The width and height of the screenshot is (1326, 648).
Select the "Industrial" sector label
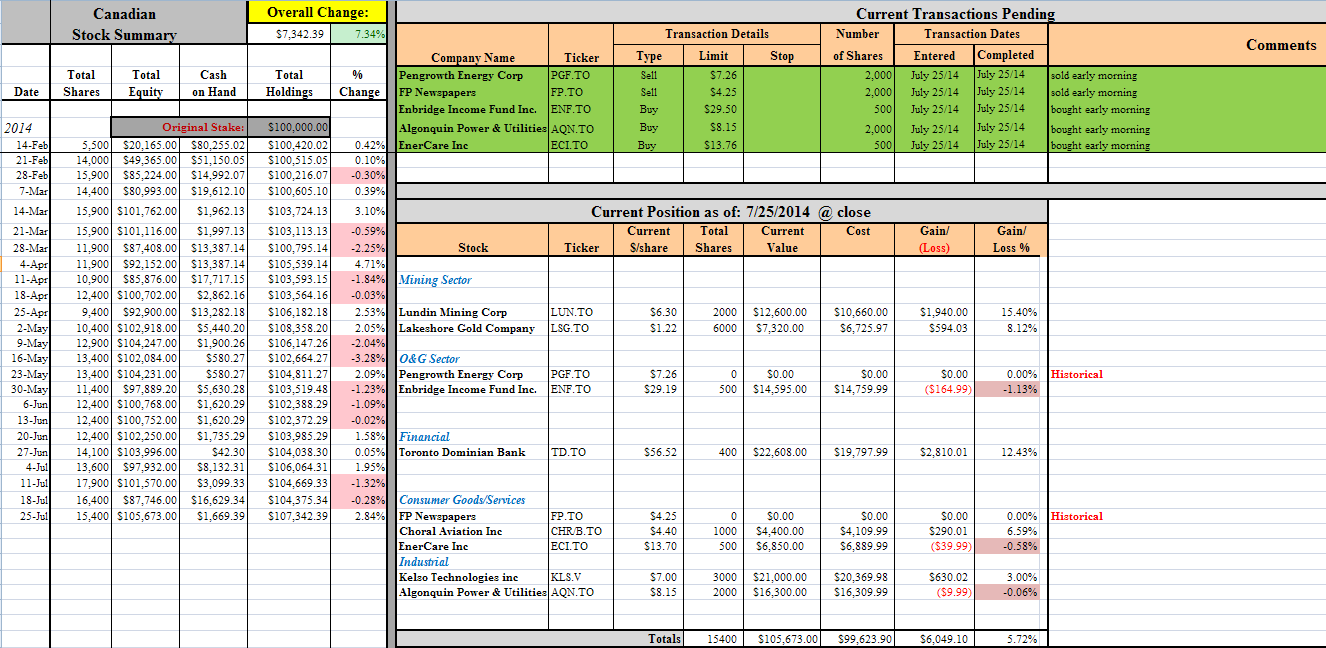click(x=424, y=562)
